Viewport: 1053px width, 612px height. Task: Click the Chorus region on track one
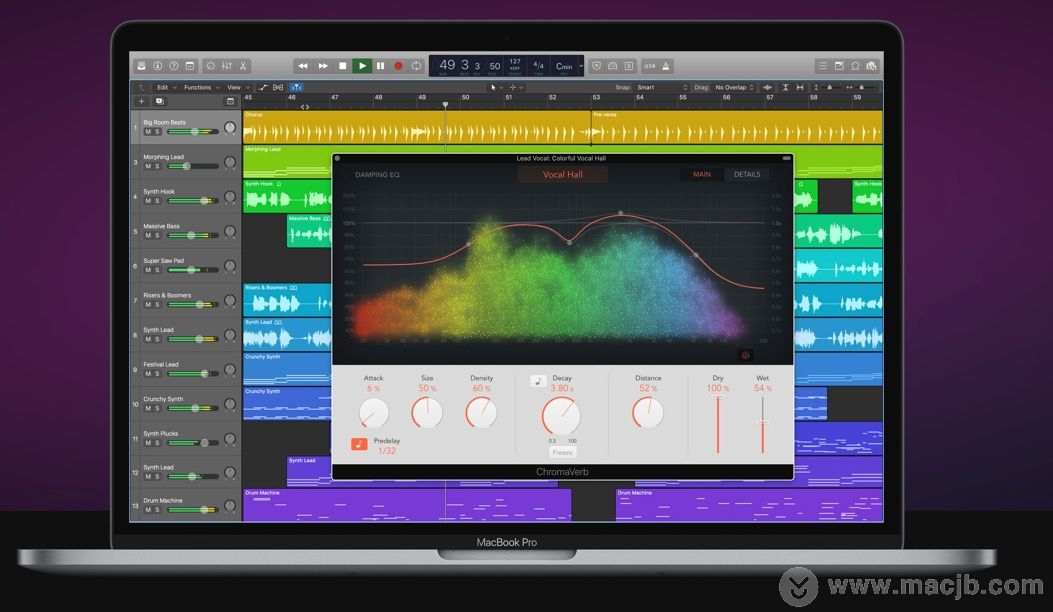pos(416,127)
